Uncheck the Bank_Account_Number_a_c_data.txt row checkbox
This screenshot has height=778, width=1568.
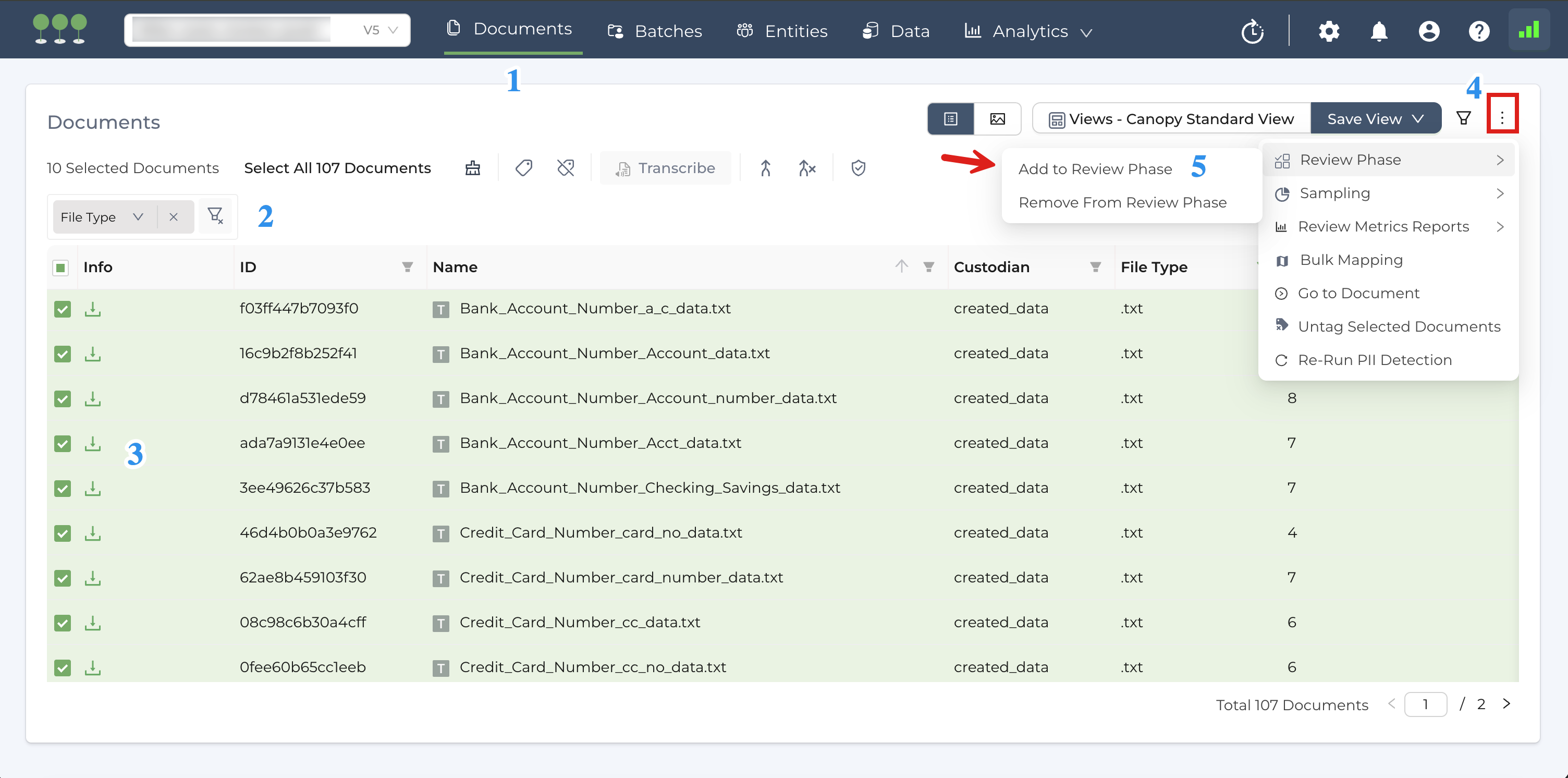coord(62,309)
